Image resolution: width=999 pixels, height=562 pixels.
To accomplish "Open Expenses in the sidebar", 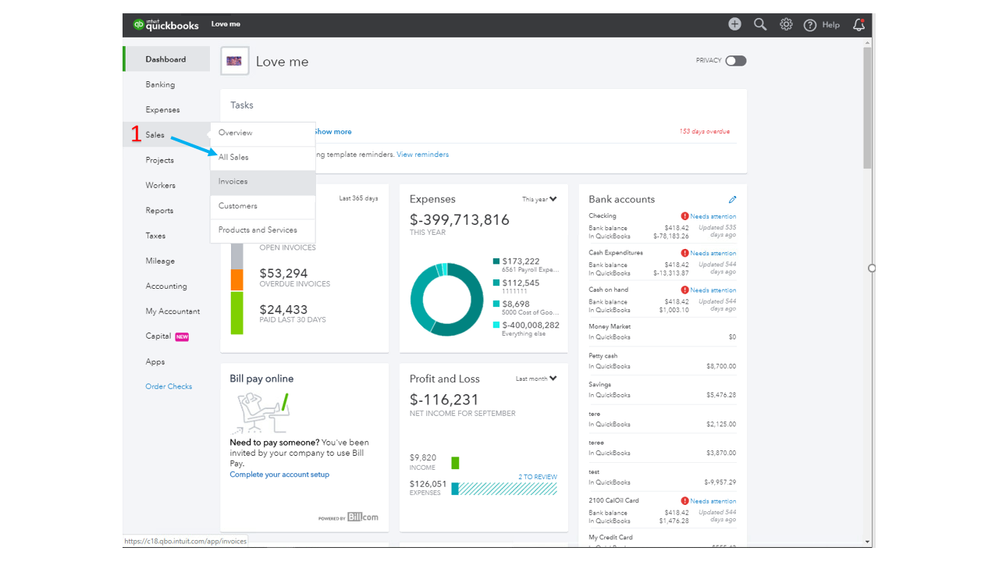I will pyautogui.click(x=166, y=110).
